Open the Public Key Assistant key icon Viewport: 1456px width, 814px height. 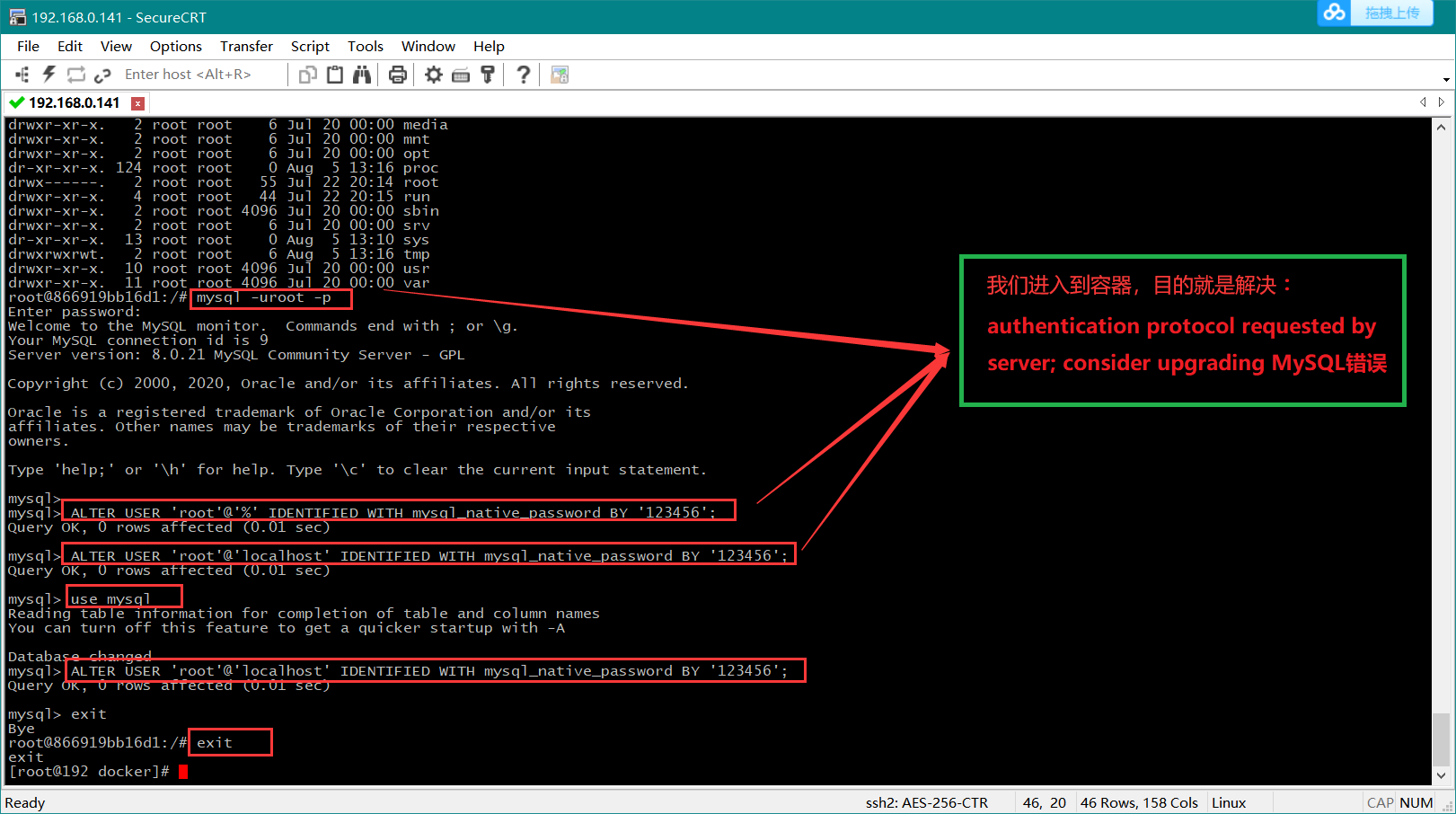488,75
